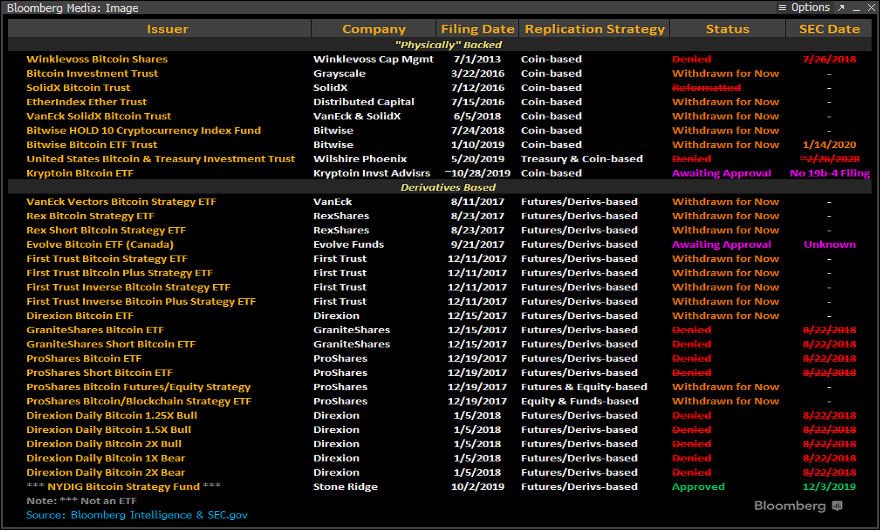Close the Bloomberg Media window
Screen dimensions: 880x530
pos(871,8)
